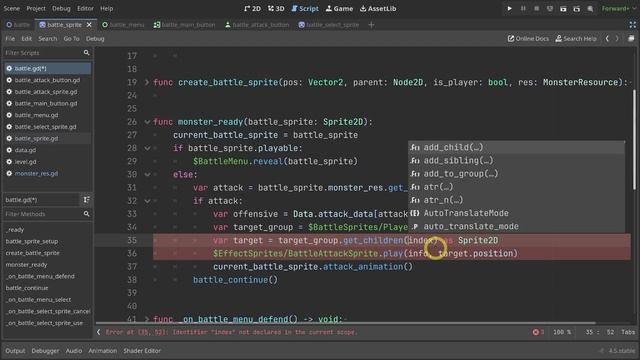Click the 100 % zoom level indicator
640x360 pixels.
562,332
